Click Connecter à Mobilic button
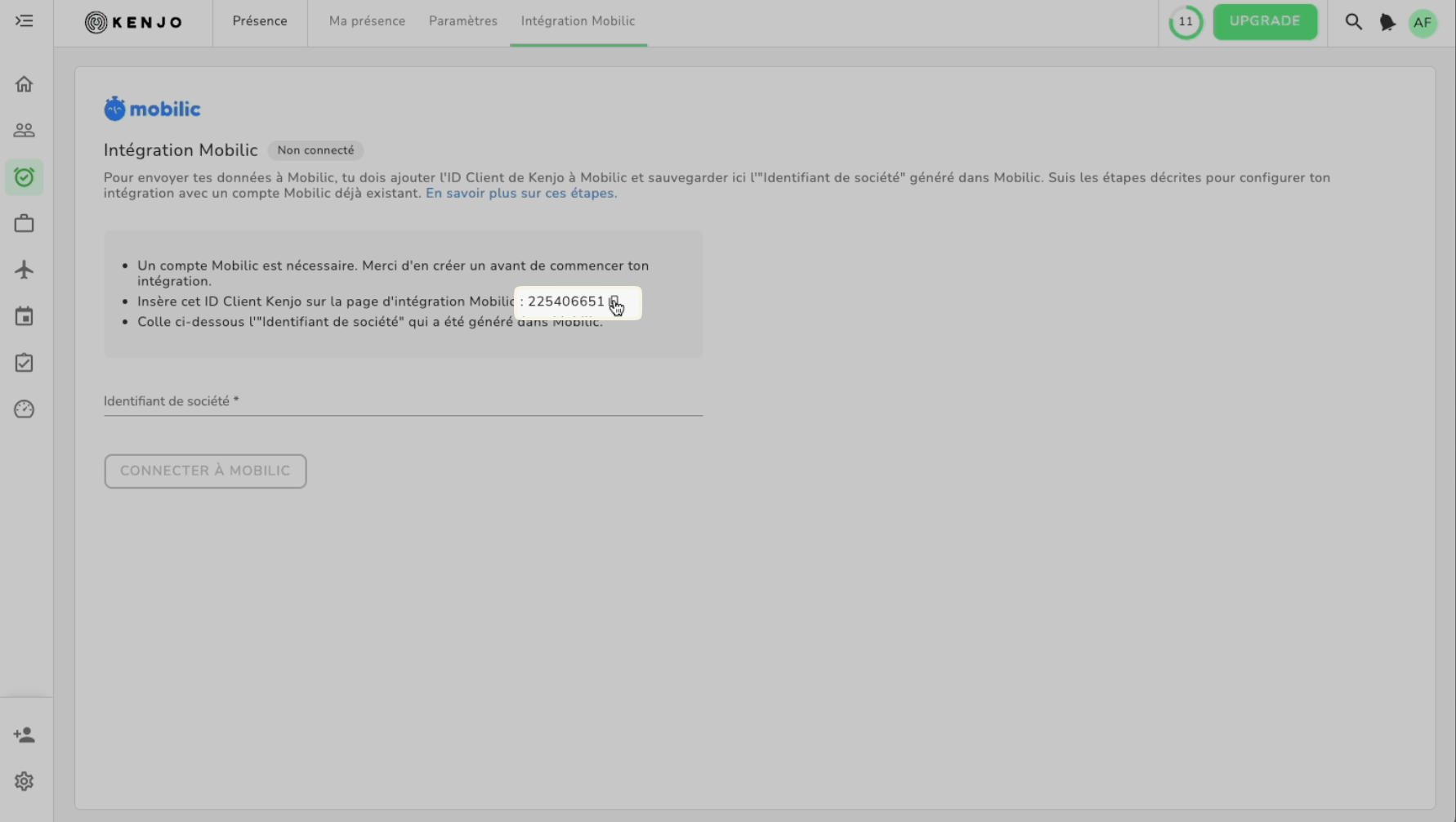This screenshot has height=822, width=1456. pos(205,471)
